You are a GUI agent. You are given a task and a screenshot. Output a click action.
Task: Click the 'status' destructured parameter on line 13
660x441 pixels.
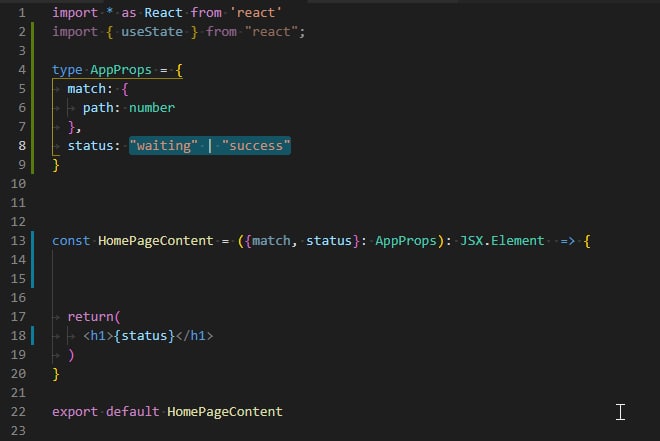(x=329, y=241)
